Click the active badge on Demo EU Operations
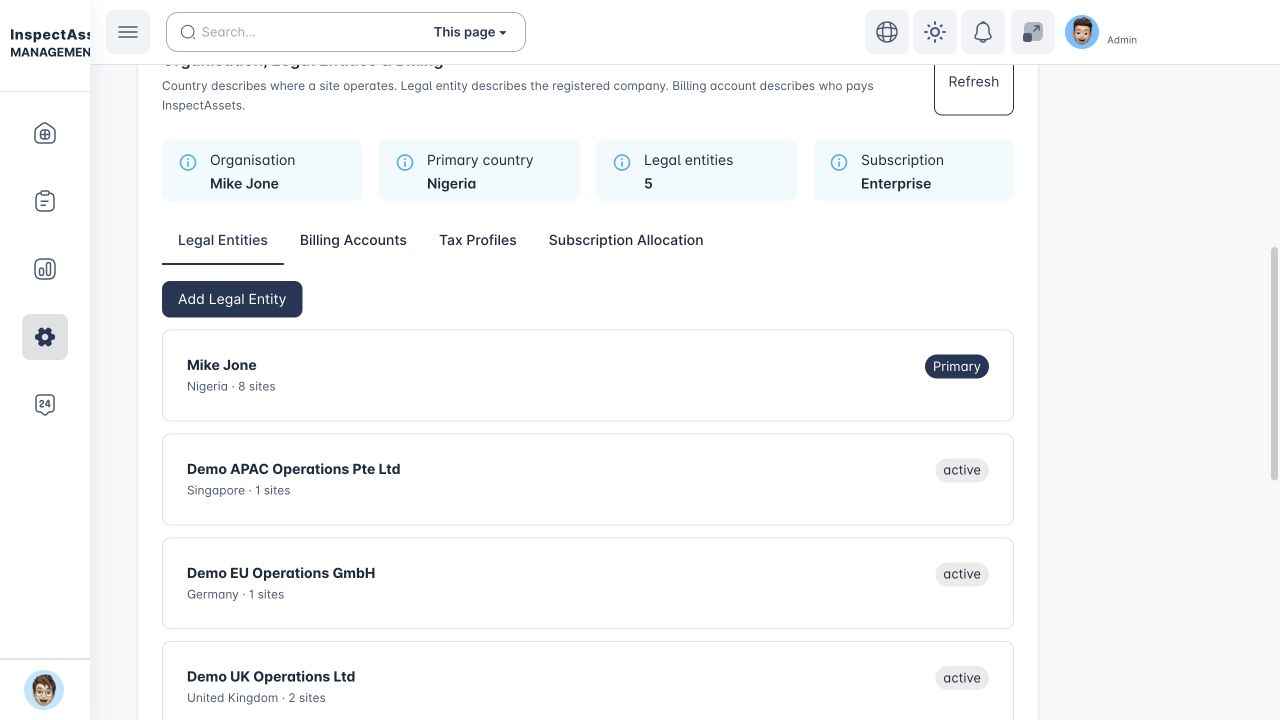 [962, 574]
